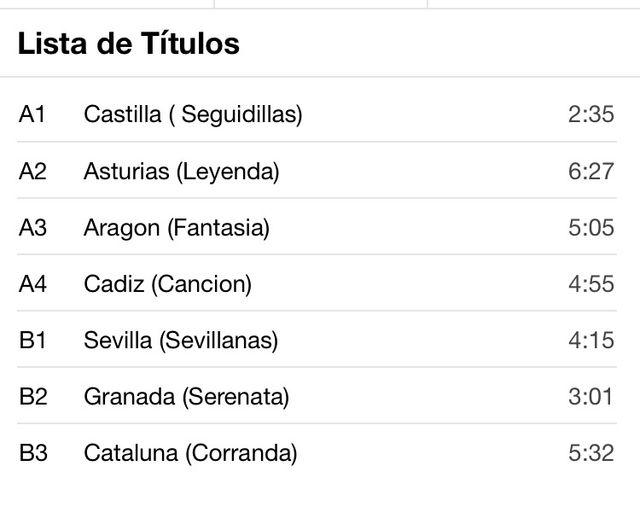Click track position B1

[33, 341]
